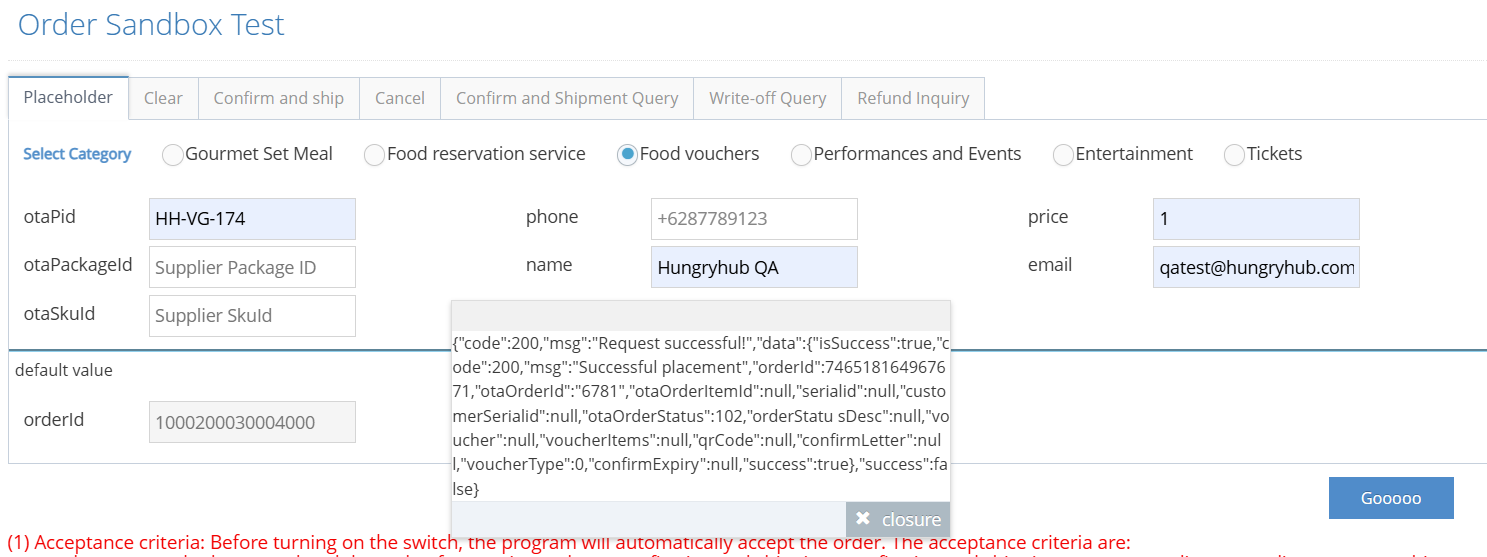This screenshot has height=557, width=1487.
Task: Click the phone number input field
Action: 754,219
